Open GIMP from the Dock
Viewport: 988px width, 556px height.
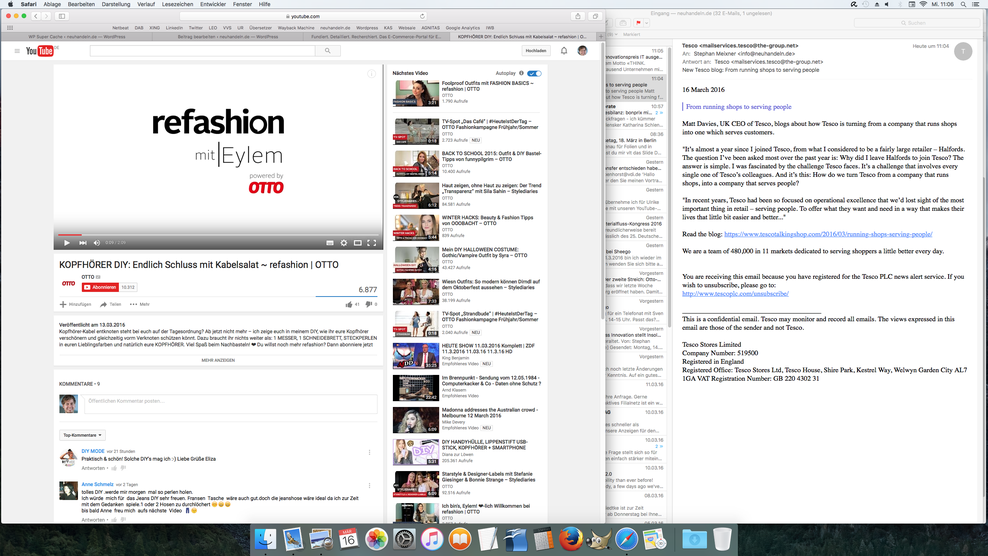coord(599,539)
